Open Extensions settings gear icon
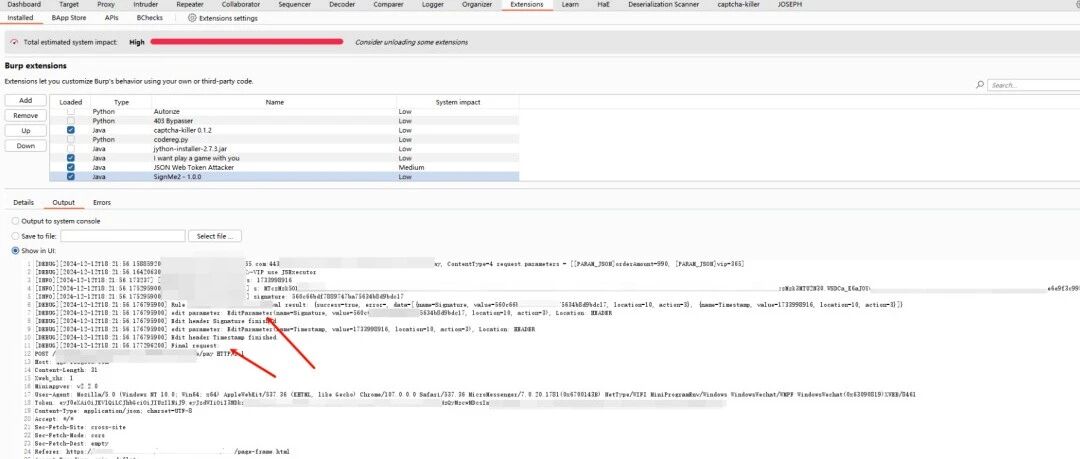This screenshot has height=459, width=1080. (192, 18)
